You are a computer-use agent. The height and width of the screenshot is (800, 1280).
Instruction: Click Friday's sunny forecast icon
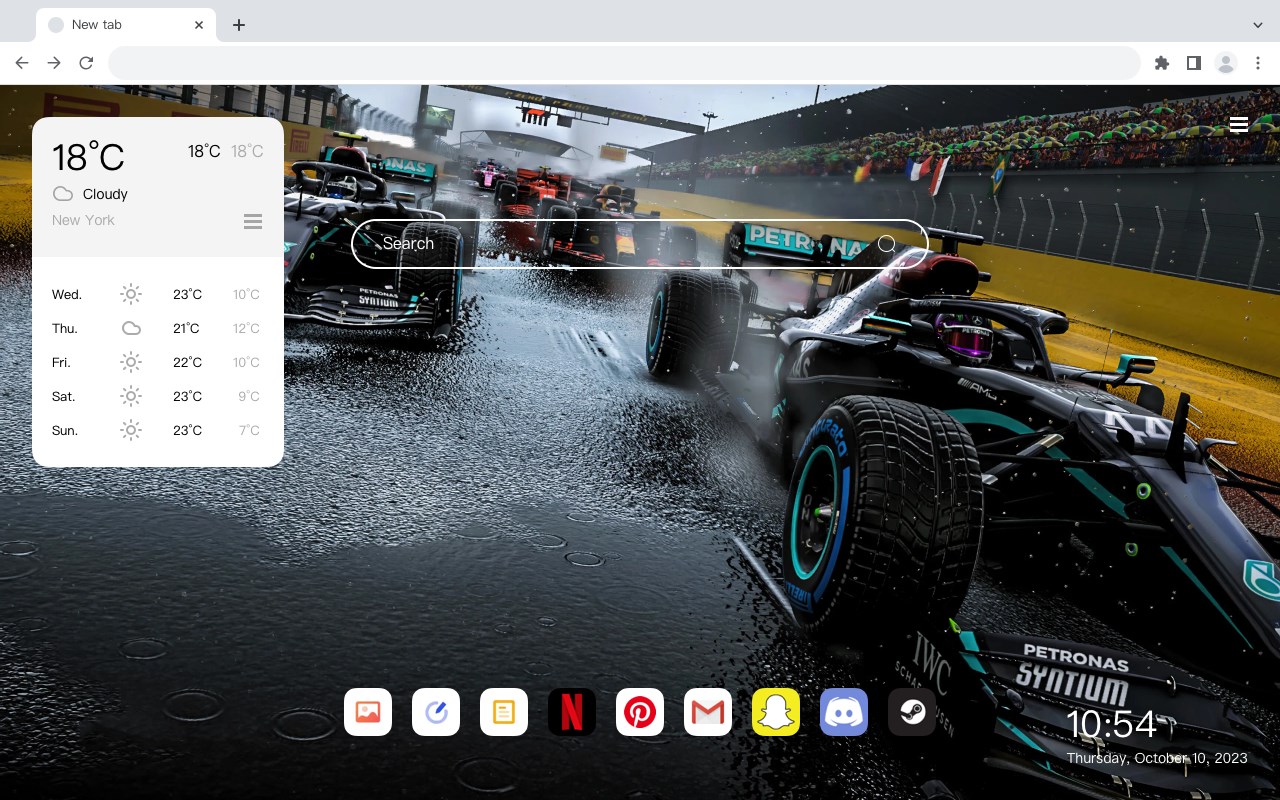click(x=131, y=362)
